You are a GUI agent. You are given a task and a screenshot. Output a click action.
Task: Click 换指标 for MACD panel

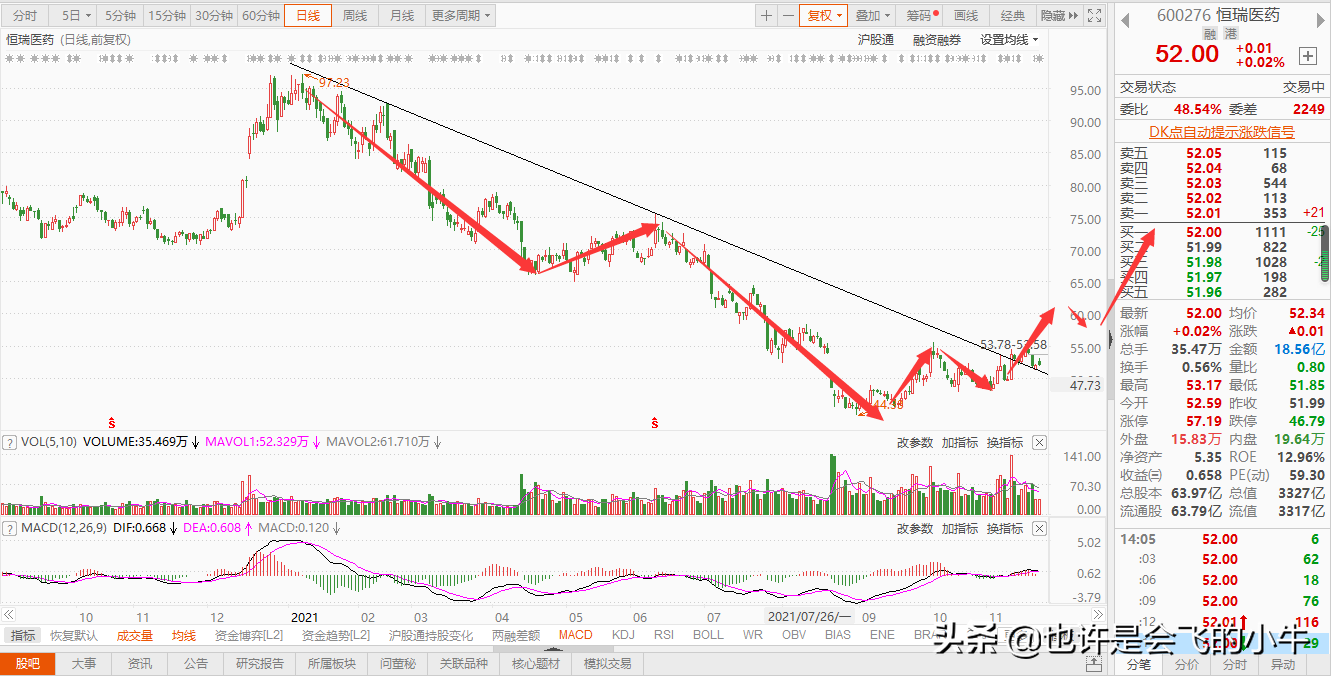pos(1005,528)
